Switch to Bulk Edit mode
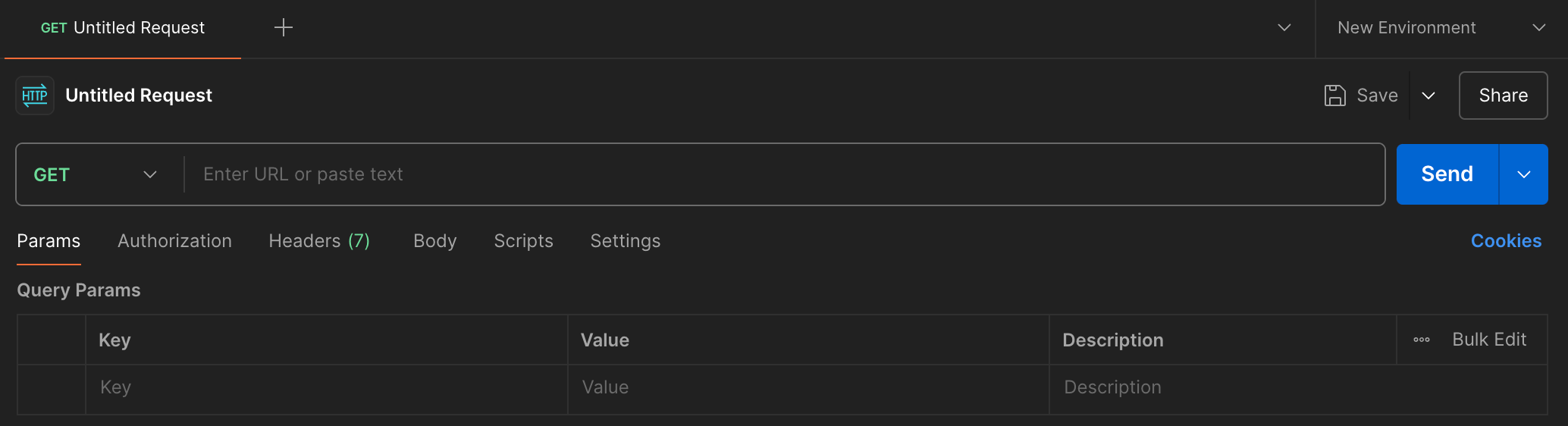 pos(1489,340)
